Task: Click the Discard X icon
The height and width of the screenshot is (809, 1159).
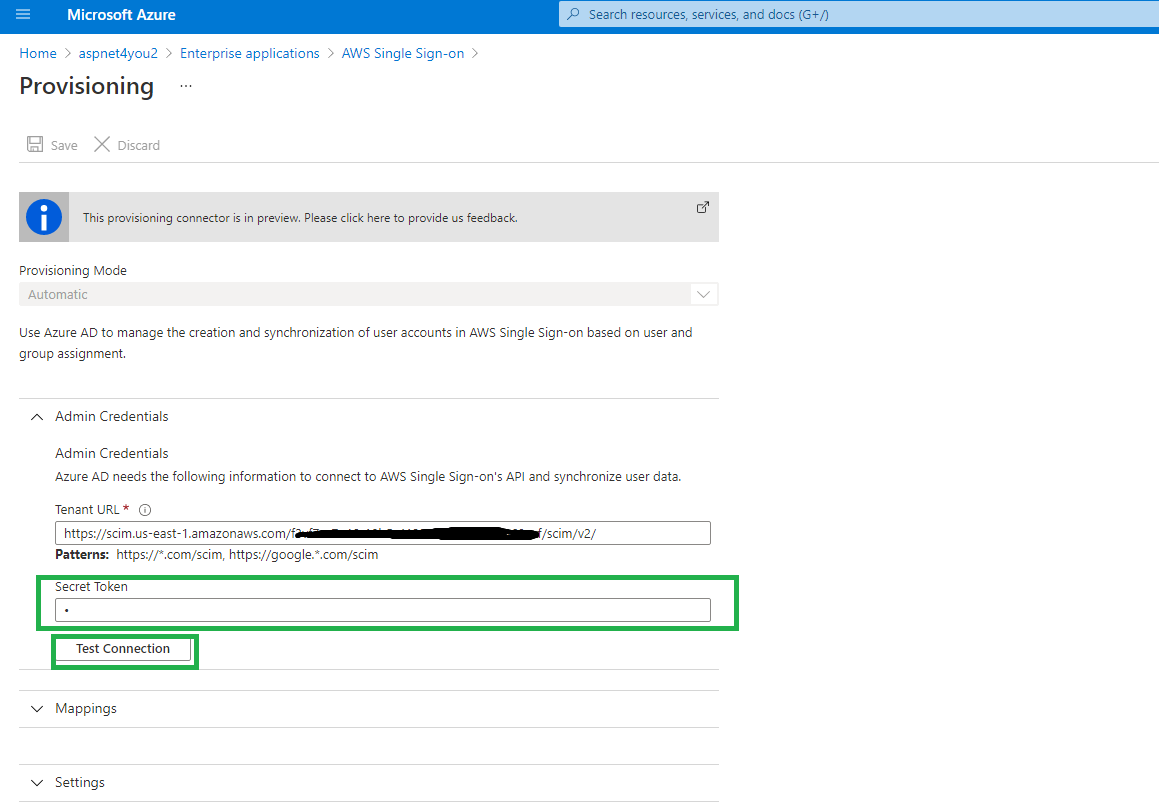Action: 102,144
